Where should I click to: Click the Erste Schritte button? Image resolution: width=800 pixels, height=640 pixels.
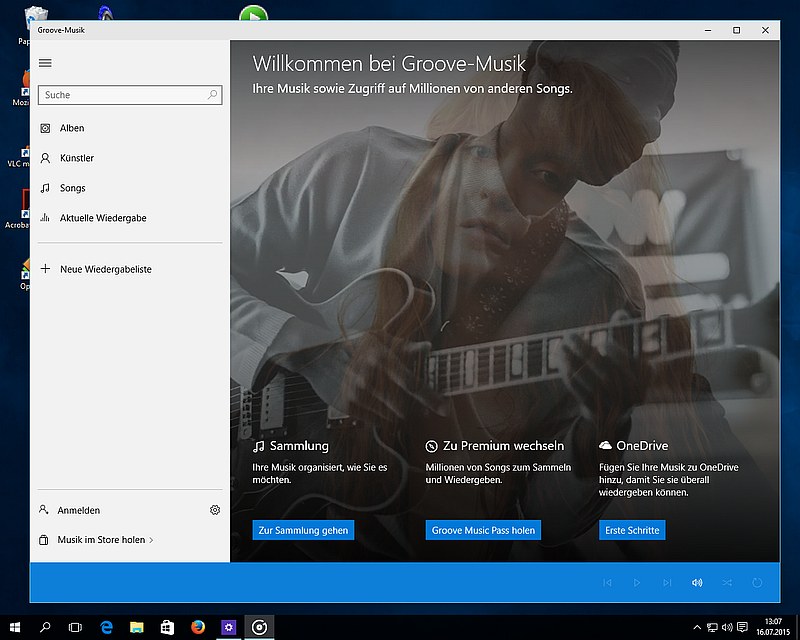point(632,530)
